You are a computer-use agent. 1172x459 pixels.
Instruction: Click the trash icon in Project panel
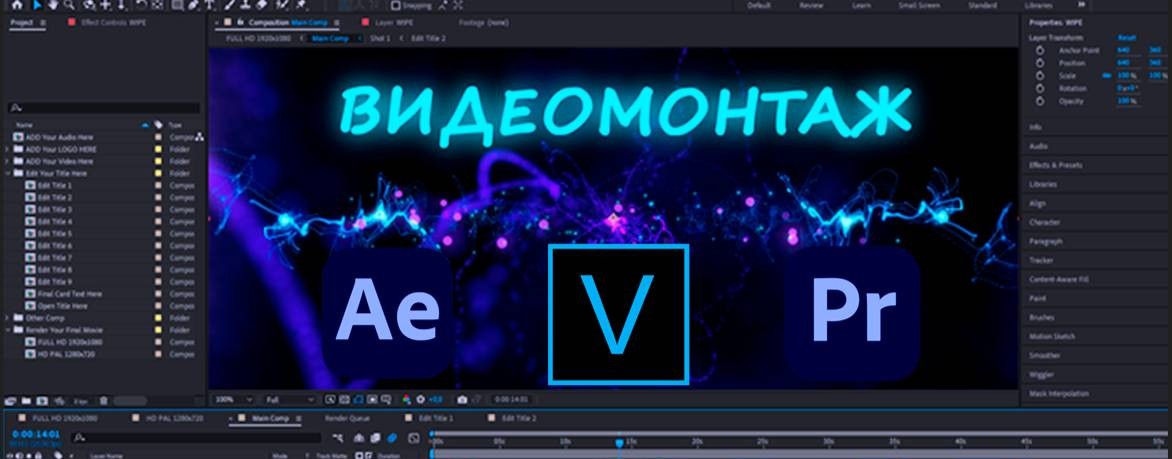(x=103, y=401)
